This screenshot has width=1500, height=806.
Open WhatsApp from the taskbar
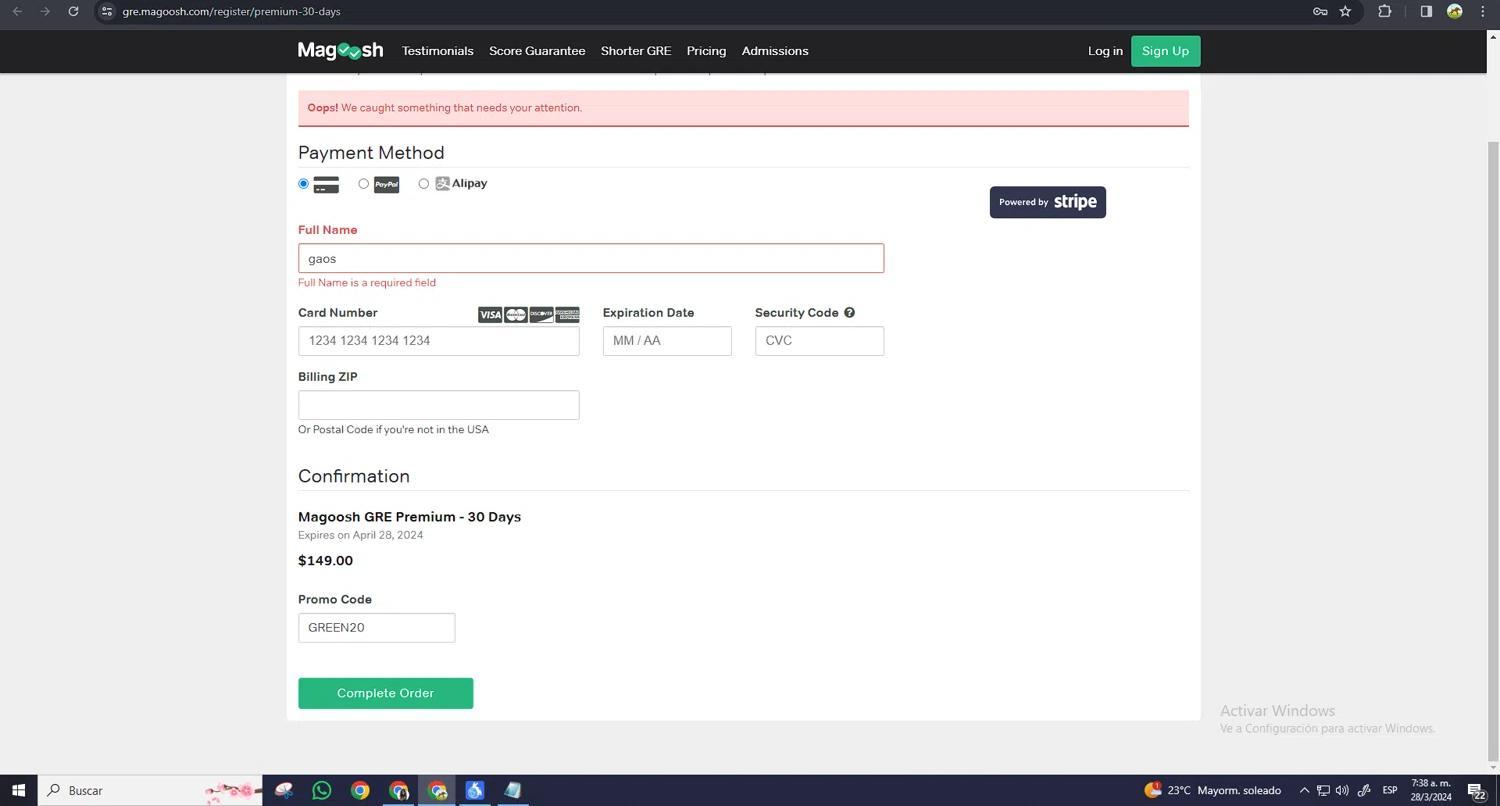(321, 790)
